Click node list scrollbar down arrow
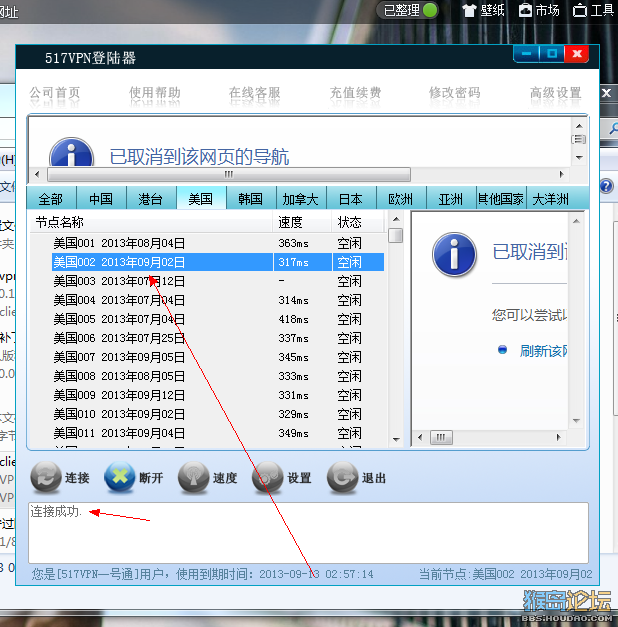The width and height of the screenshot is (618, 627). click(x=396, y=439)
